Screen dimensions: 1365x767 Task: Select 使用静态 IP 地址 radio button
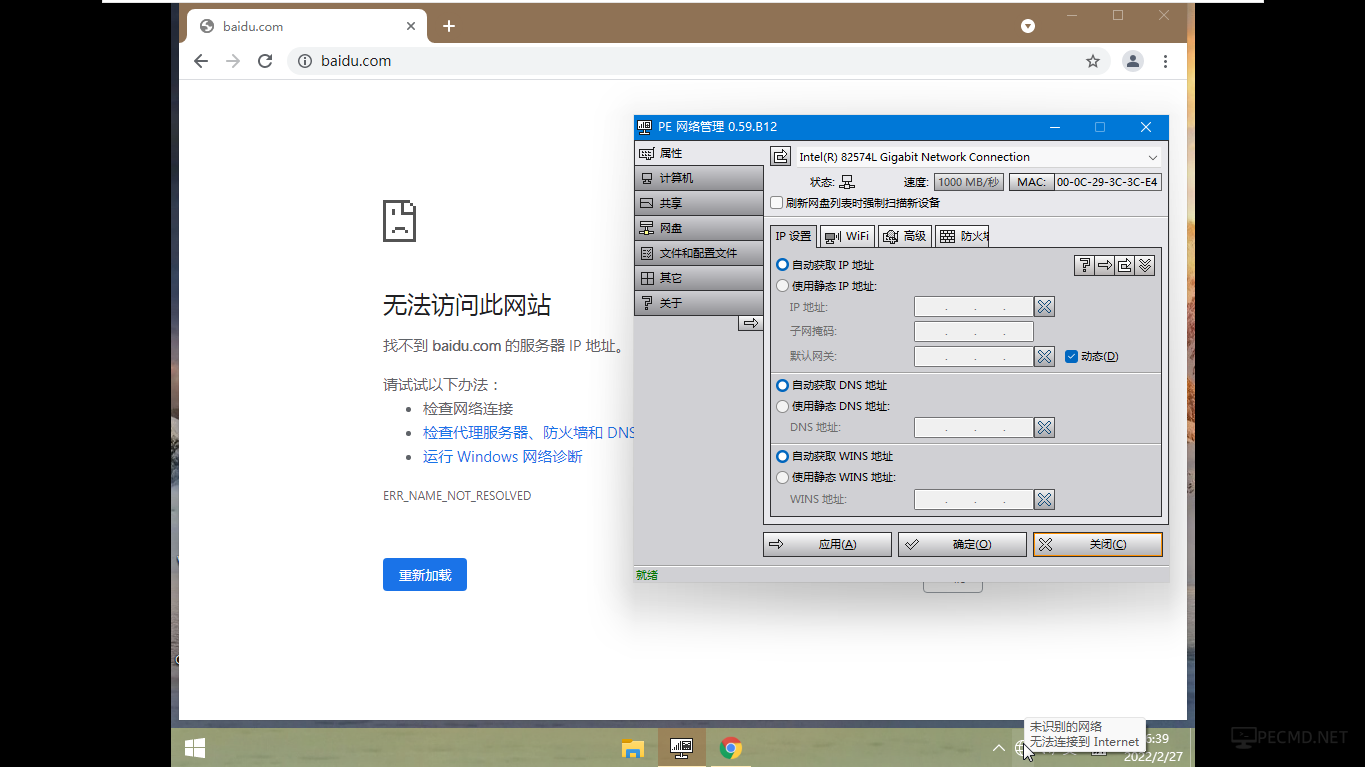point(782,286)
